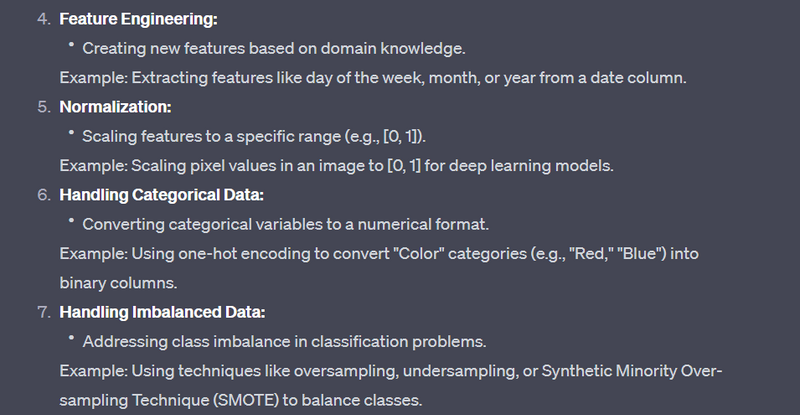Click the "Addressing class imbalance" bullet text
This screenshot has width=800, height=415.
[284, 342]
